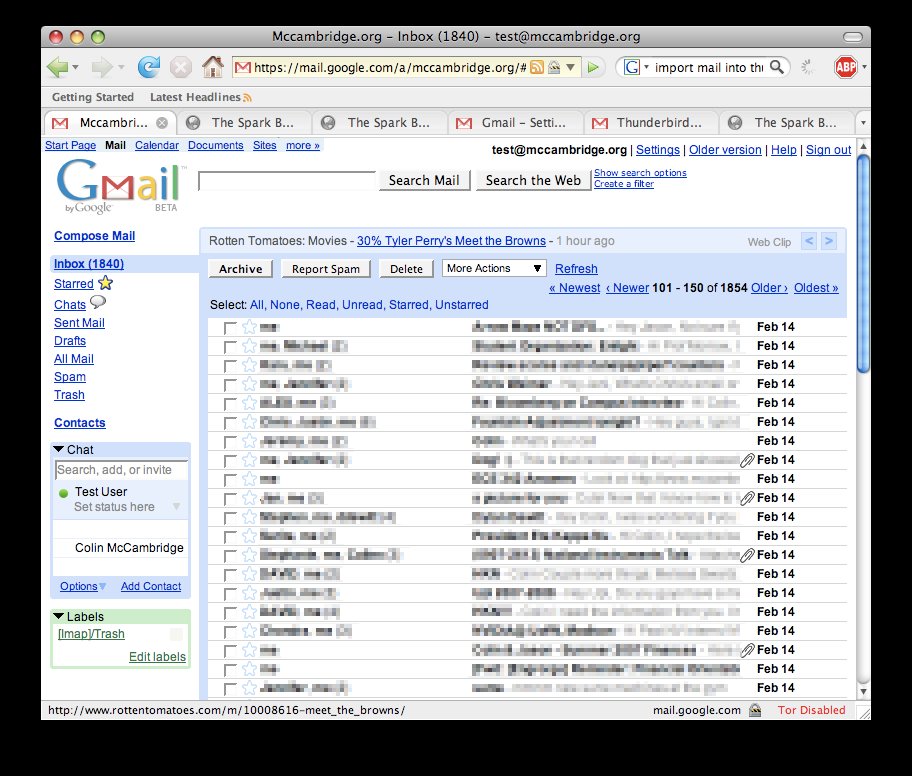This screenshot has width=912, height=776.
Task: Click the browser Stop loading icon
Action: click(180, 67)
